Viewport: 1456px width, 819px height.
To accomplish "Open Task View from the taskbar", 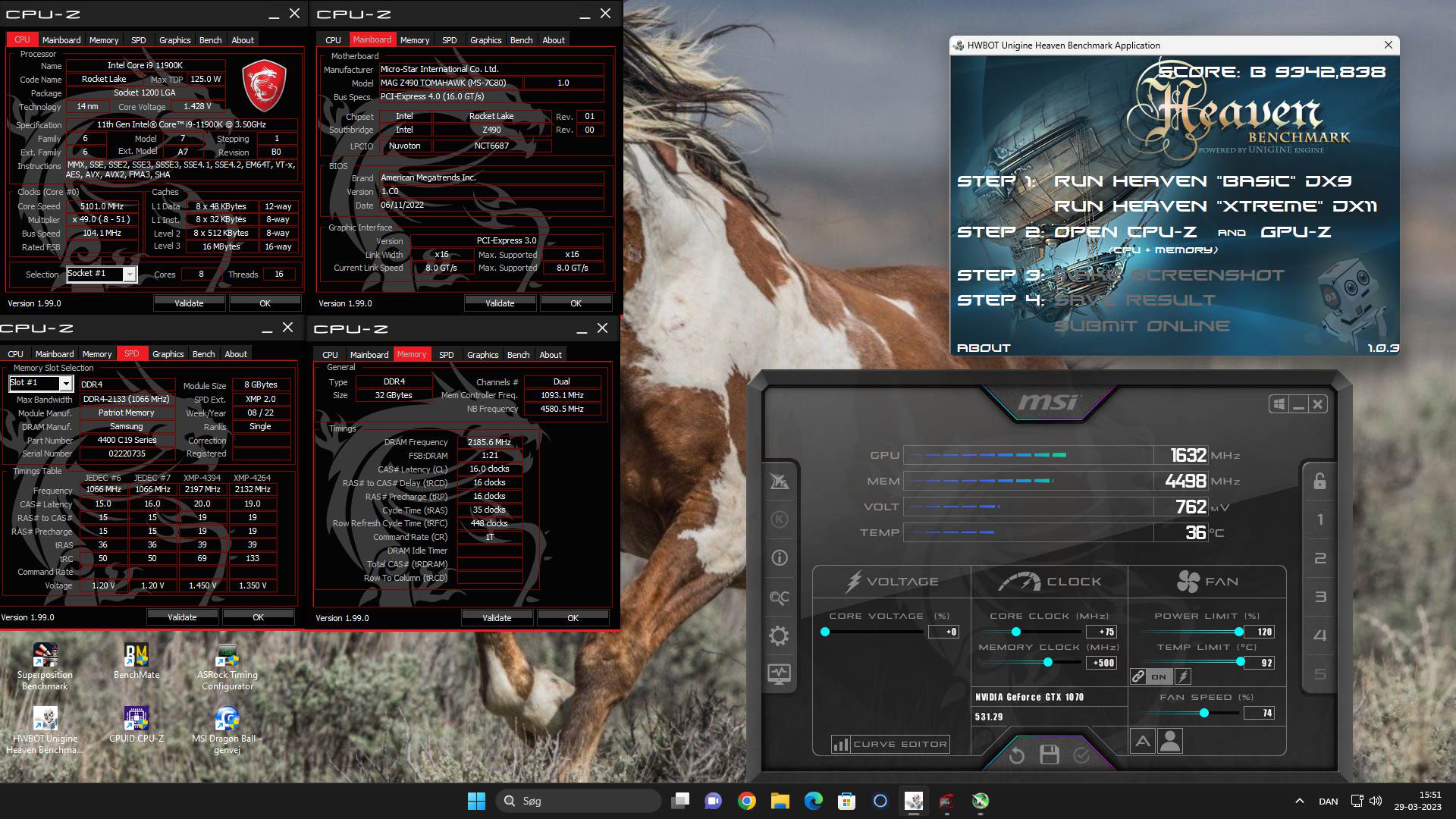I will click(x=680, y=801).
